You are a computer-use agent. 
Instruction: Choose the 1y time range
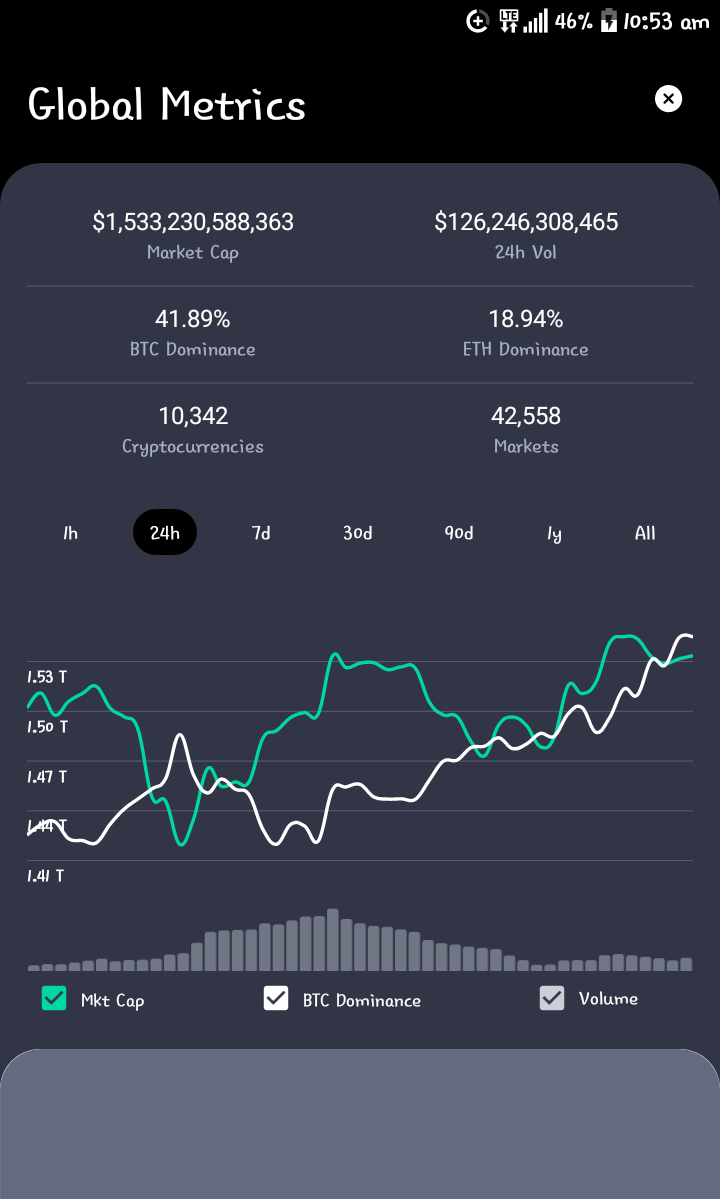554,534
